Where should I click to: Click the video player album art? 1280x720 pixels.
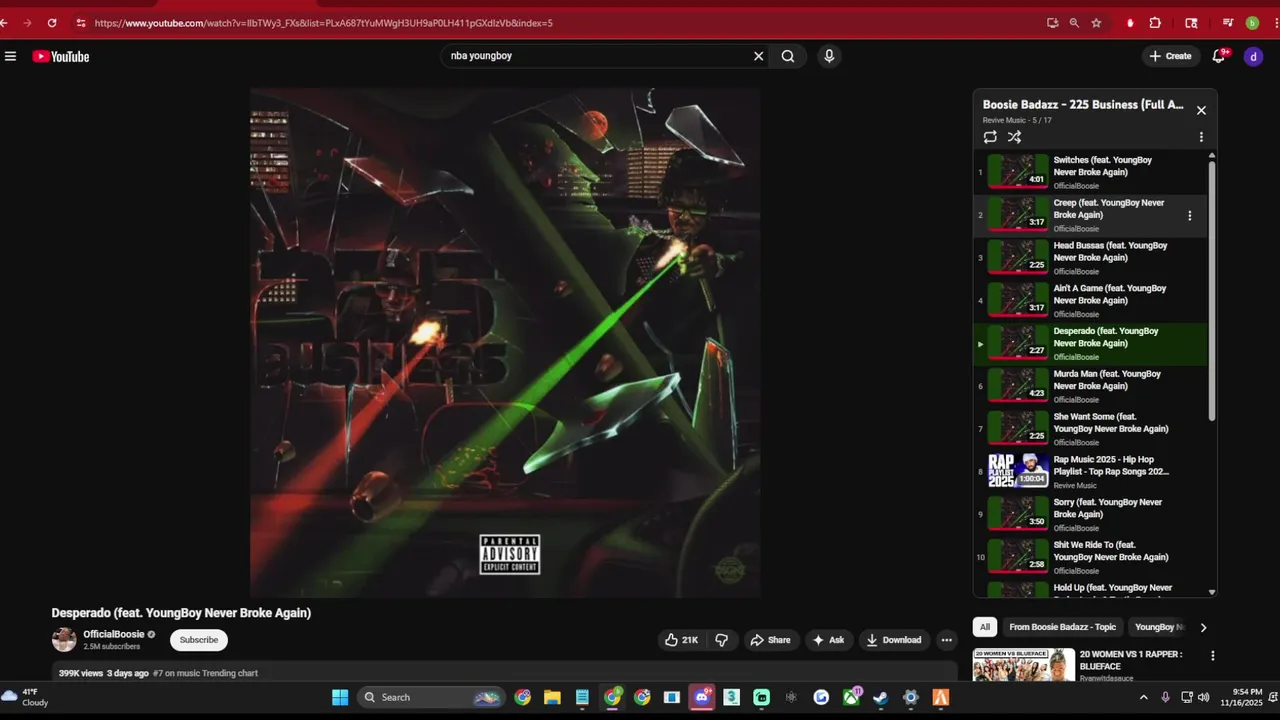coord(505,342)
